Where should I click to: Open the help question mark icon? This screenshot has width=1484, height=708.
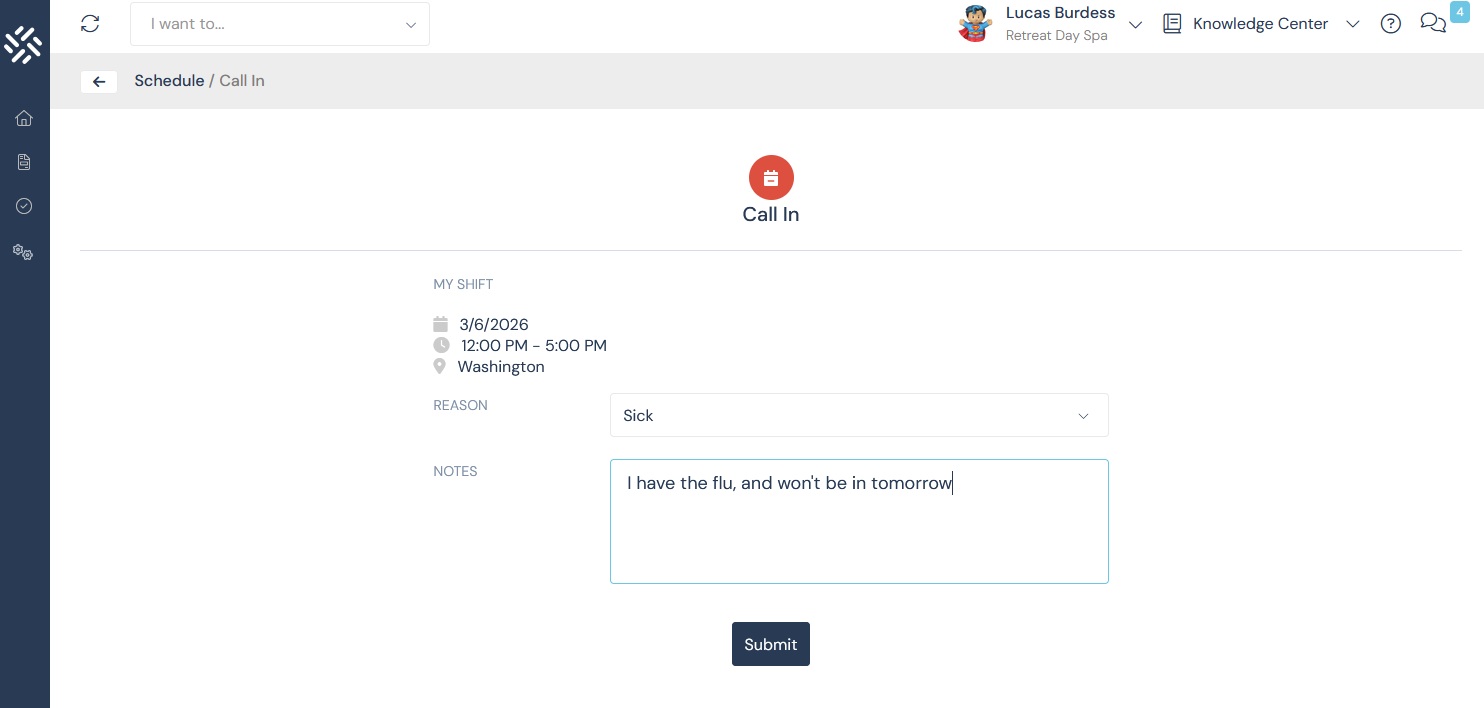(x=1390, y=24)
